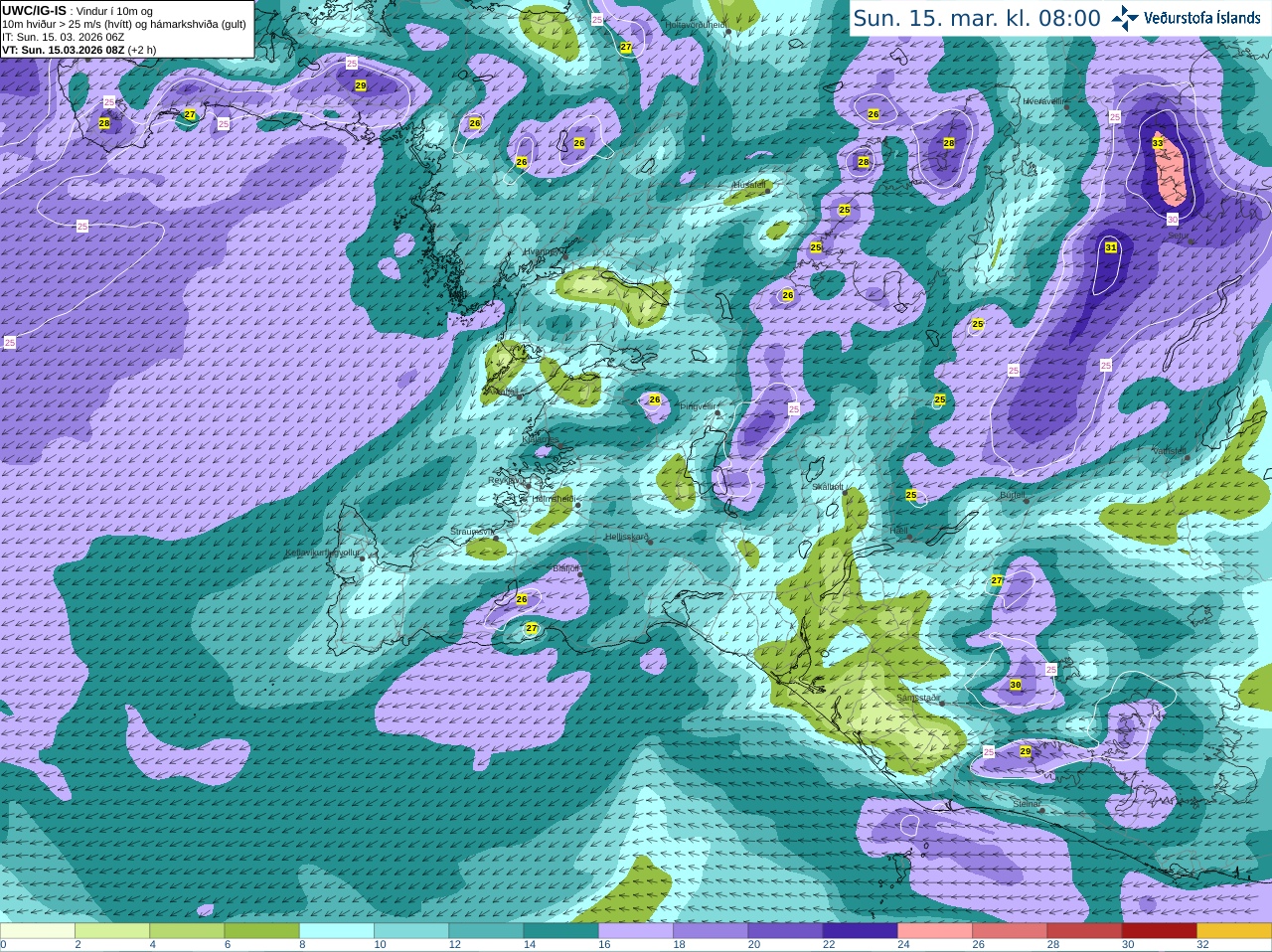
Task: Click the Hólmsheiði station label
Action: tap(553, 498)
